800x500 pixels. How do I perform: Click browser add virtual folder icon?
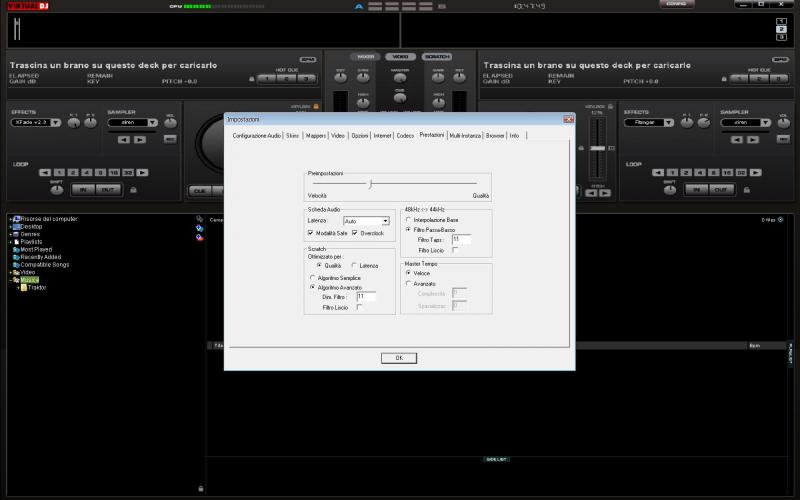point(199,219)
